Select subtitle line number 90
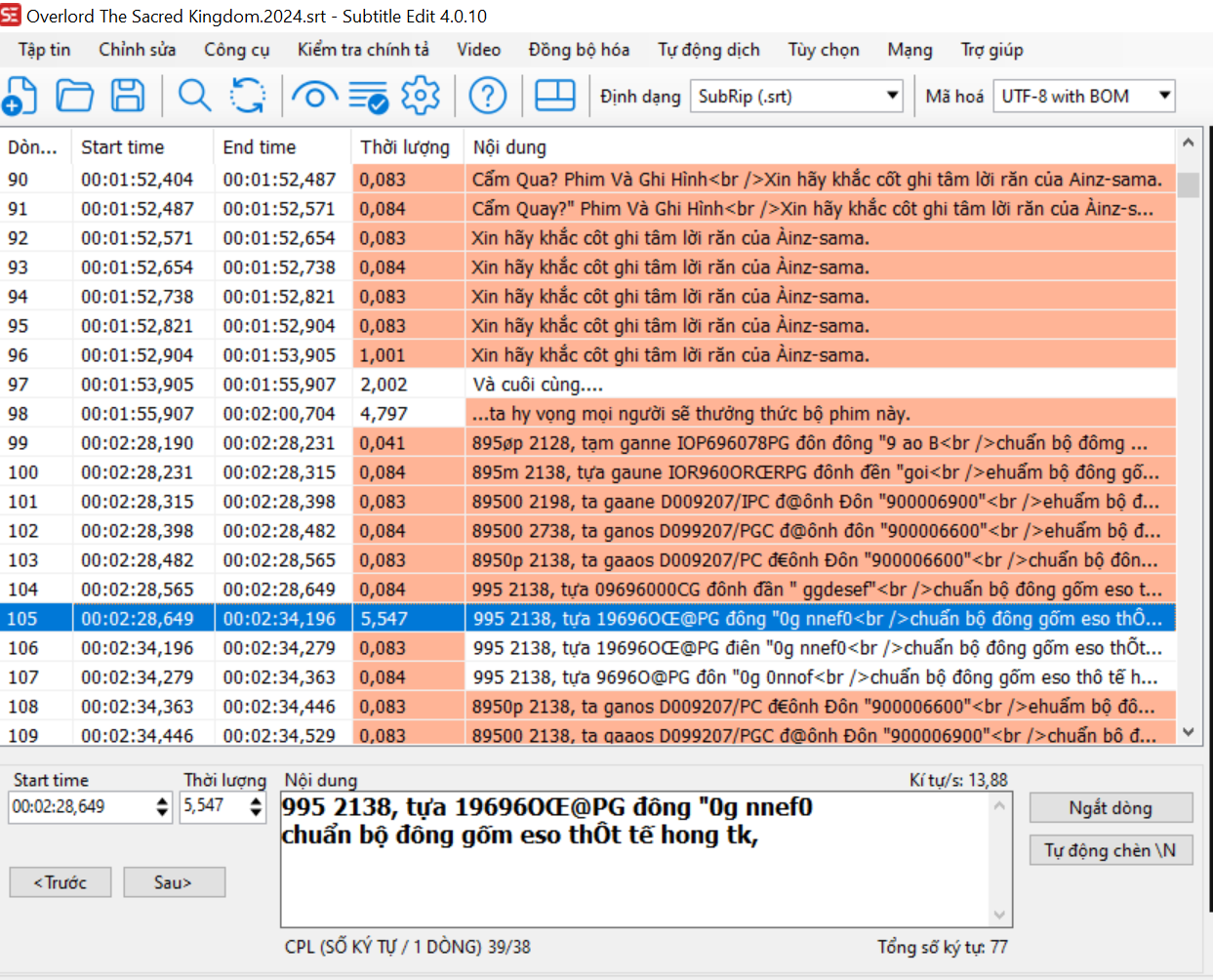 587,180
